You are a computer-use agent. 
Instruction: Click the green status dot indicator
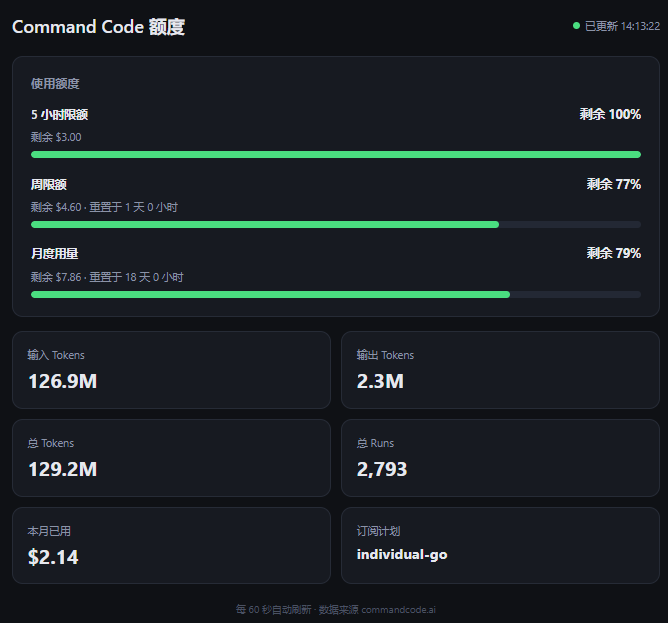pyautogui.click(x=576, y=26)
